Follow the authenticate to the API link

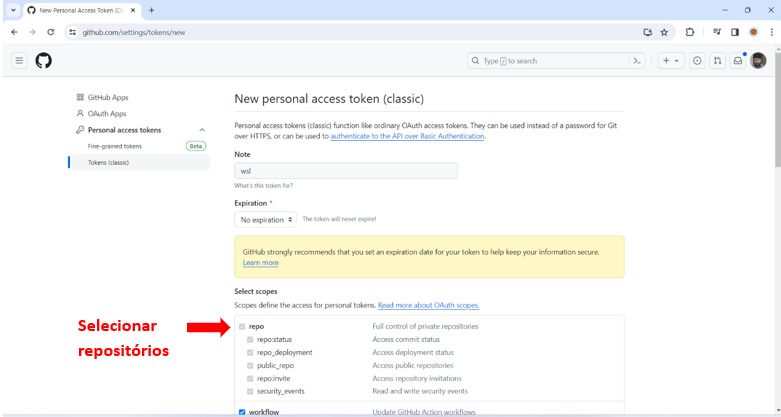coord(407,136)
